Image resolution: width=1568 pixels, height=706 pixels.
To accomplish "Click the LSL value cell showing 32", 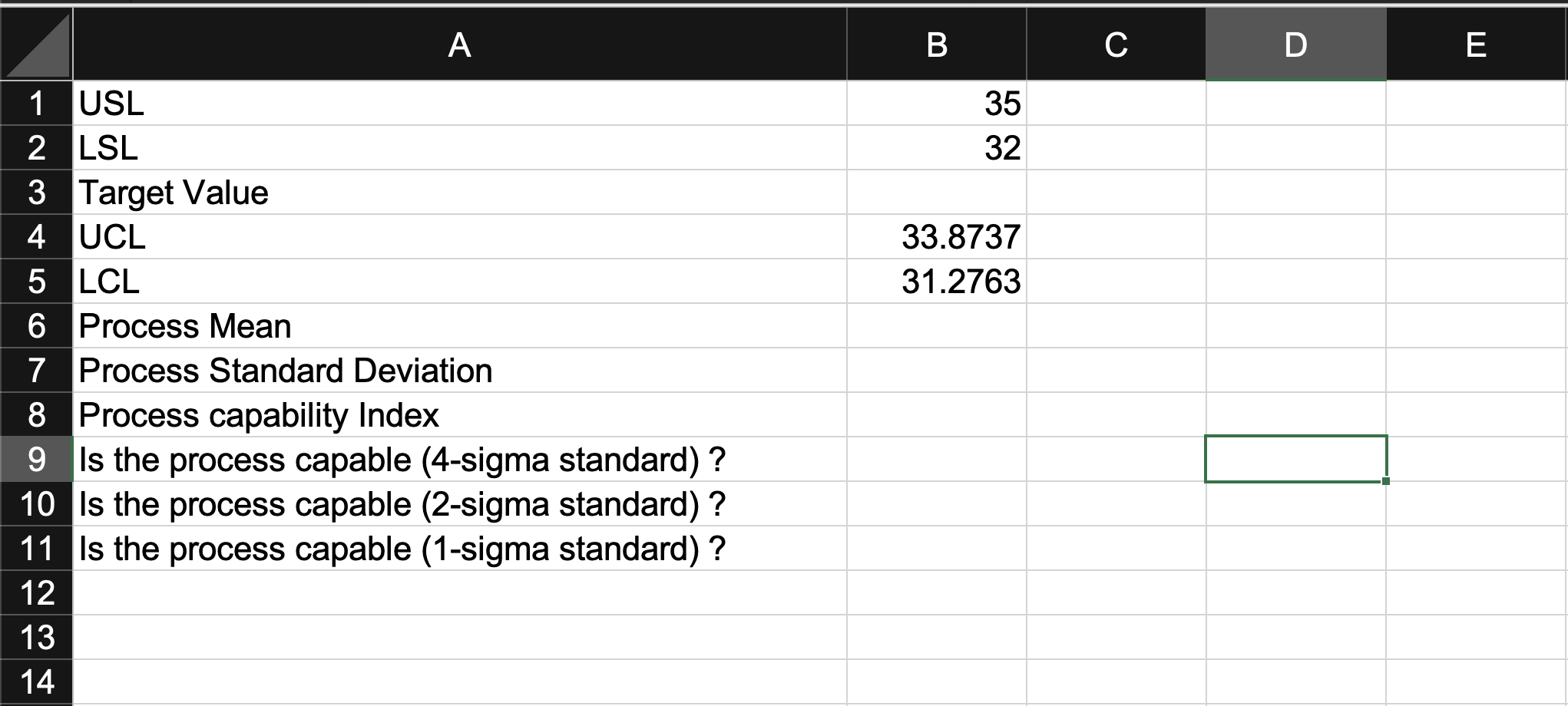I will [935, 149].
